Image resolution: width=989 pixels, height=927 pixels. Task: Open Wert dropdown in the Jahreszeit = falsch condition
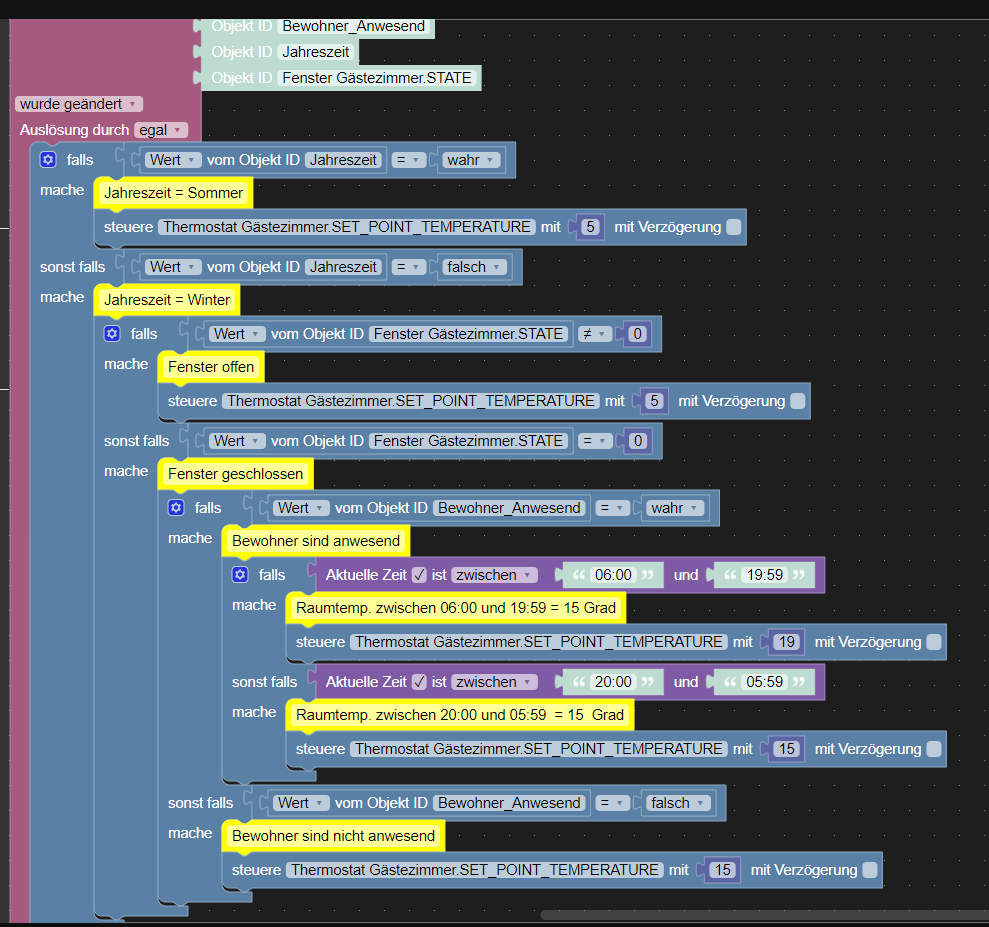point(173,267)
